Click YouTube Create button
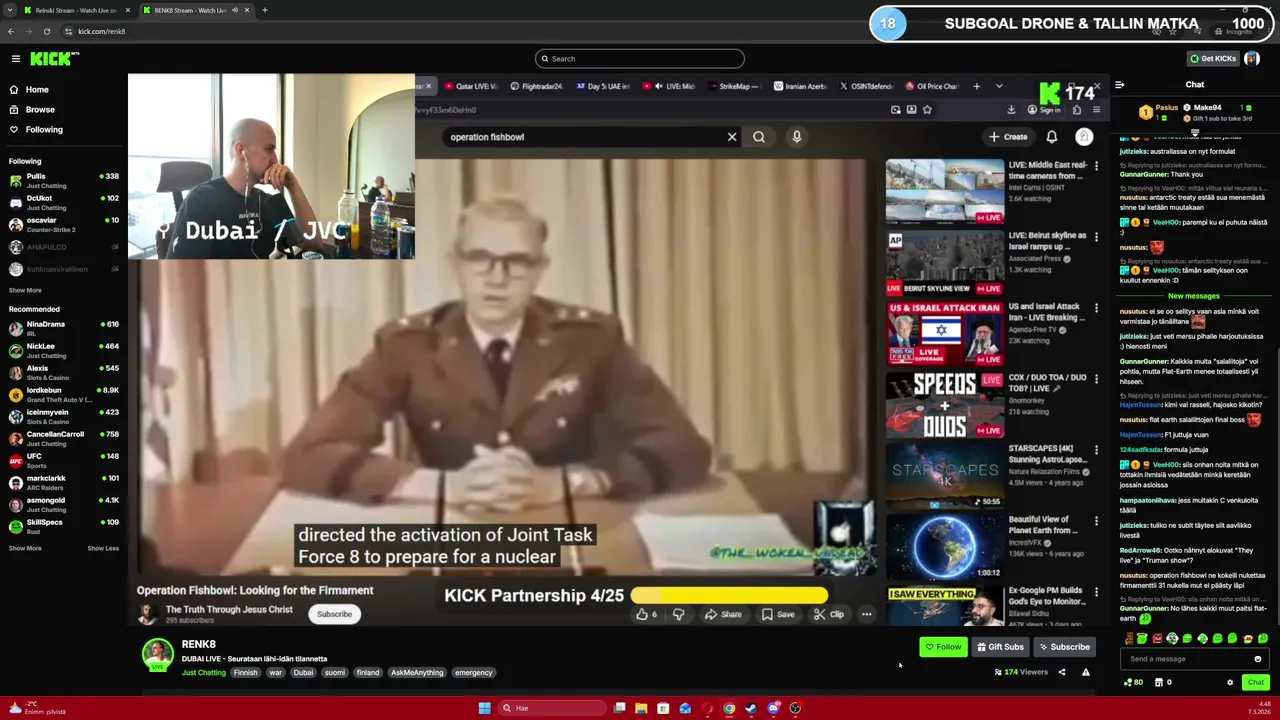Image resolution: width=1280 pixels, height=720 pixels. 1008,137
